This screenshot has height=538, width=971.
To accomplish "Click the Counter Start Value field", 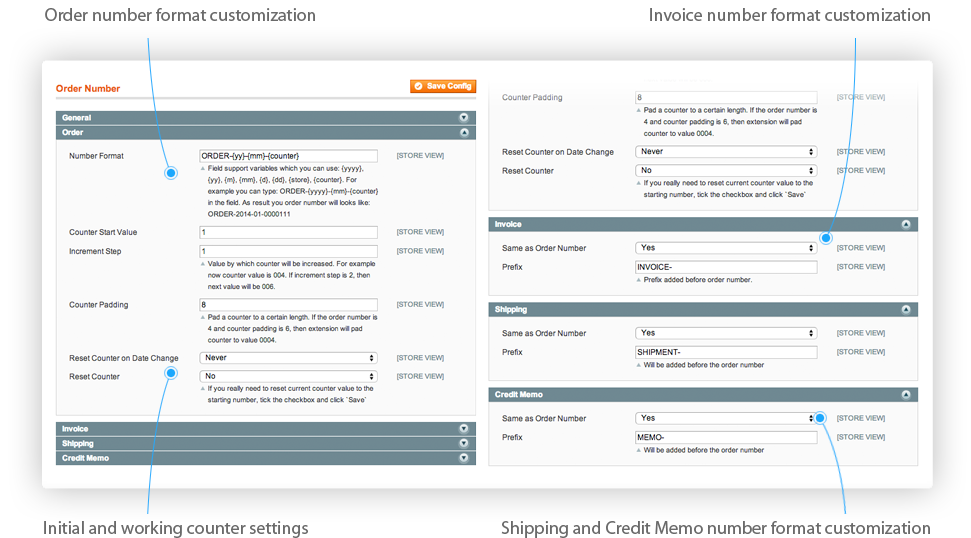I will (288, 232).
